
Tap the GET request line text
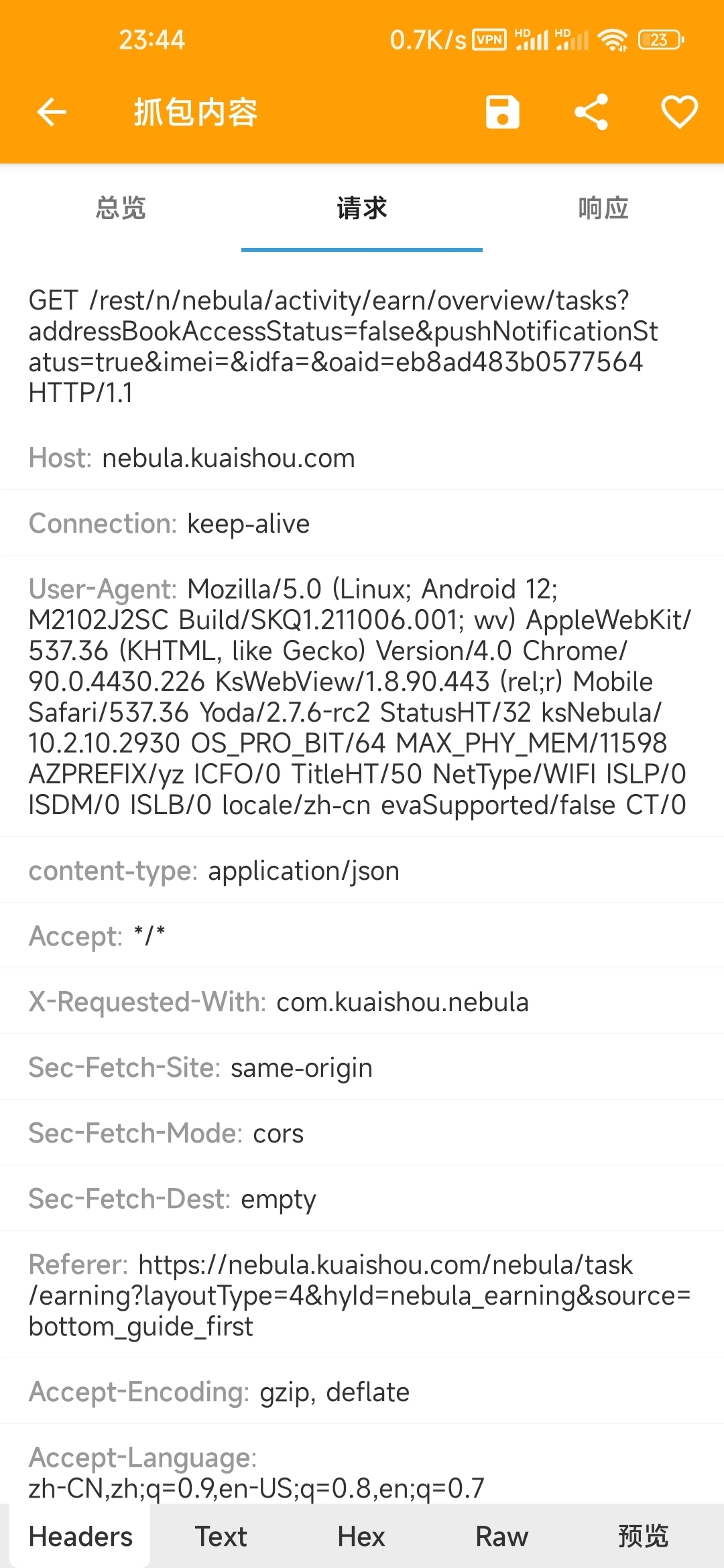(343, 346)
